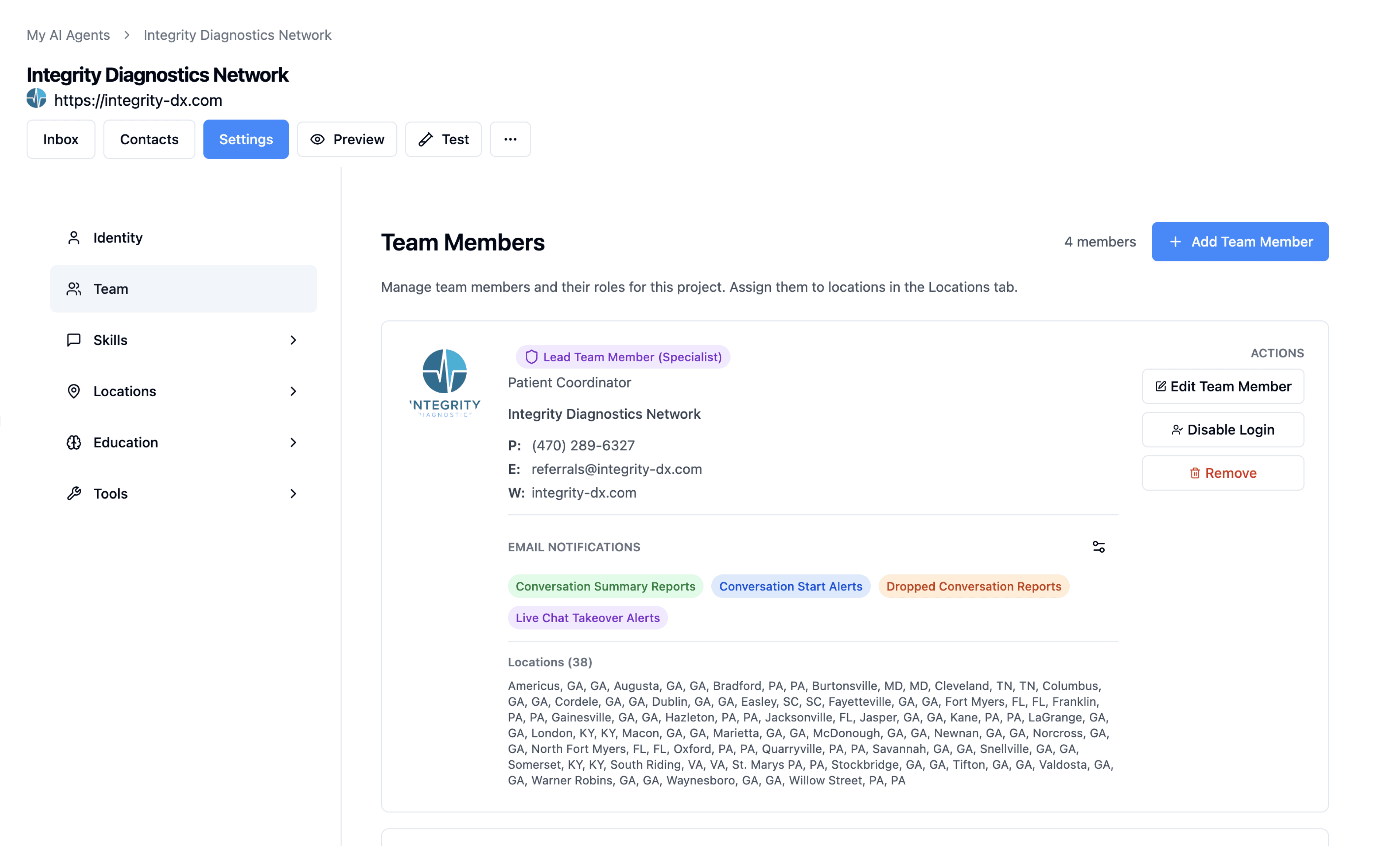Click the trash icon on Remove button

[1195, 473]
